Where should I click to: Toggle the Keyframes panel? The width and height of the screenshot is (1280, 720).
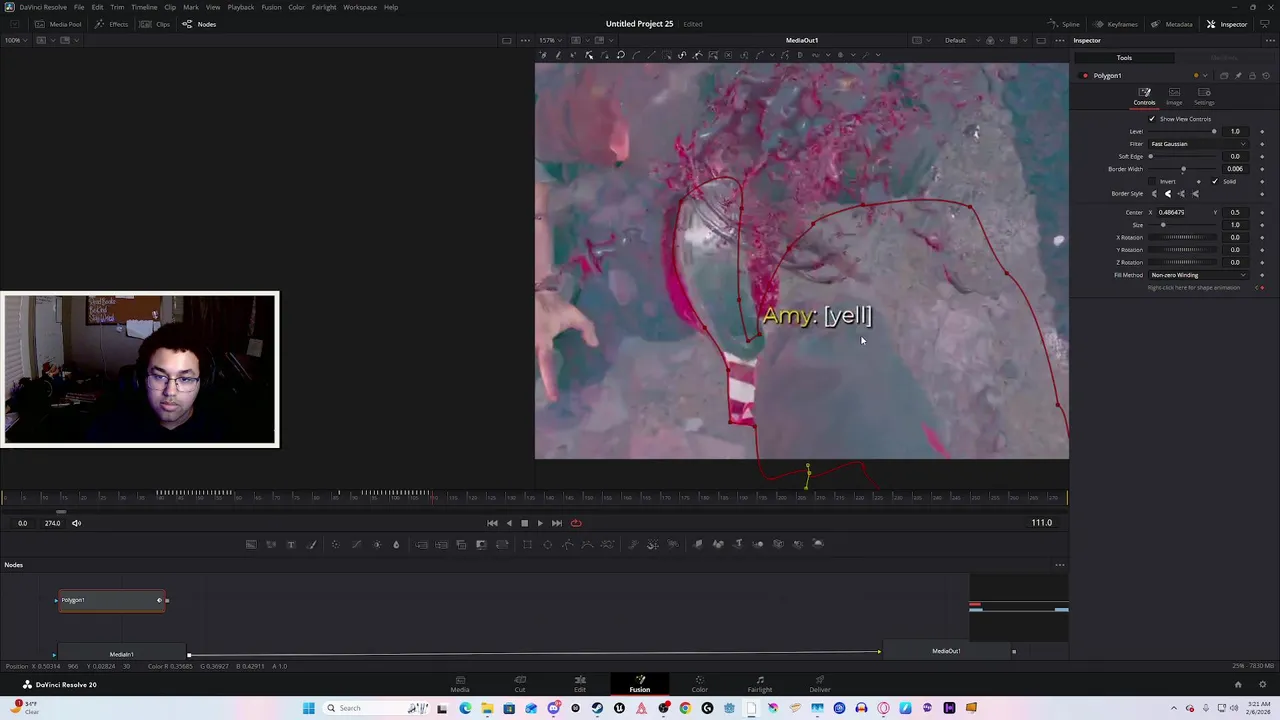1115,24
